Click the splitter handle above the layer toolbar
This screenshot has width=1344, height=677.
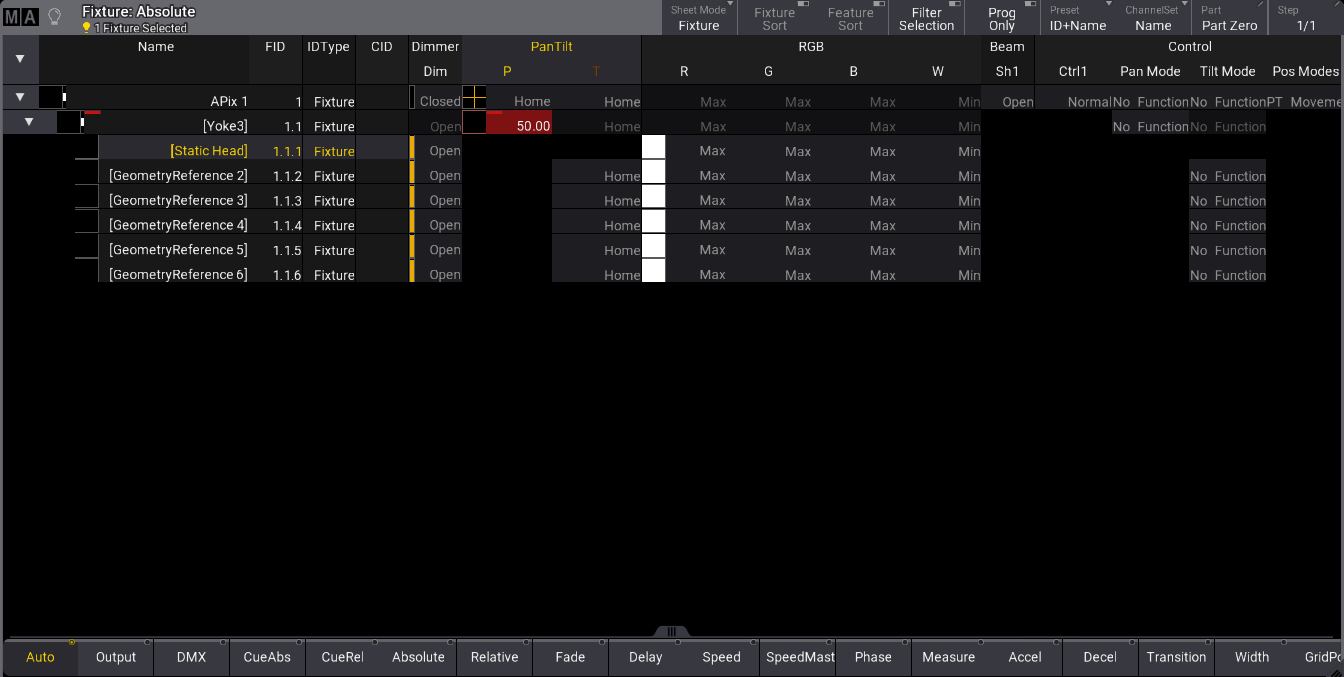672,631
